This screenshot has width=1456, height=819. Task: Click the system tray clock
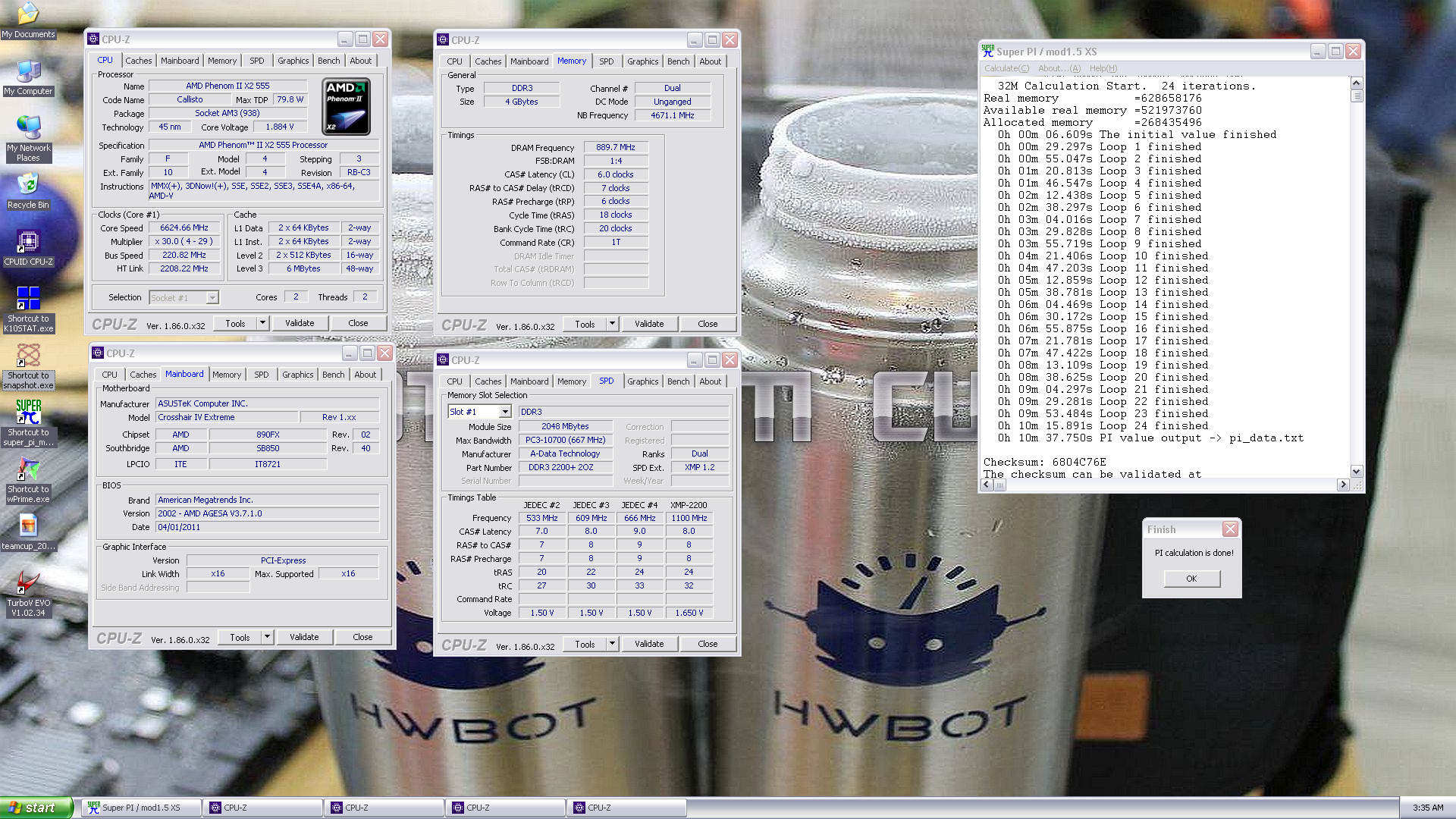(x=1428, y=808)
